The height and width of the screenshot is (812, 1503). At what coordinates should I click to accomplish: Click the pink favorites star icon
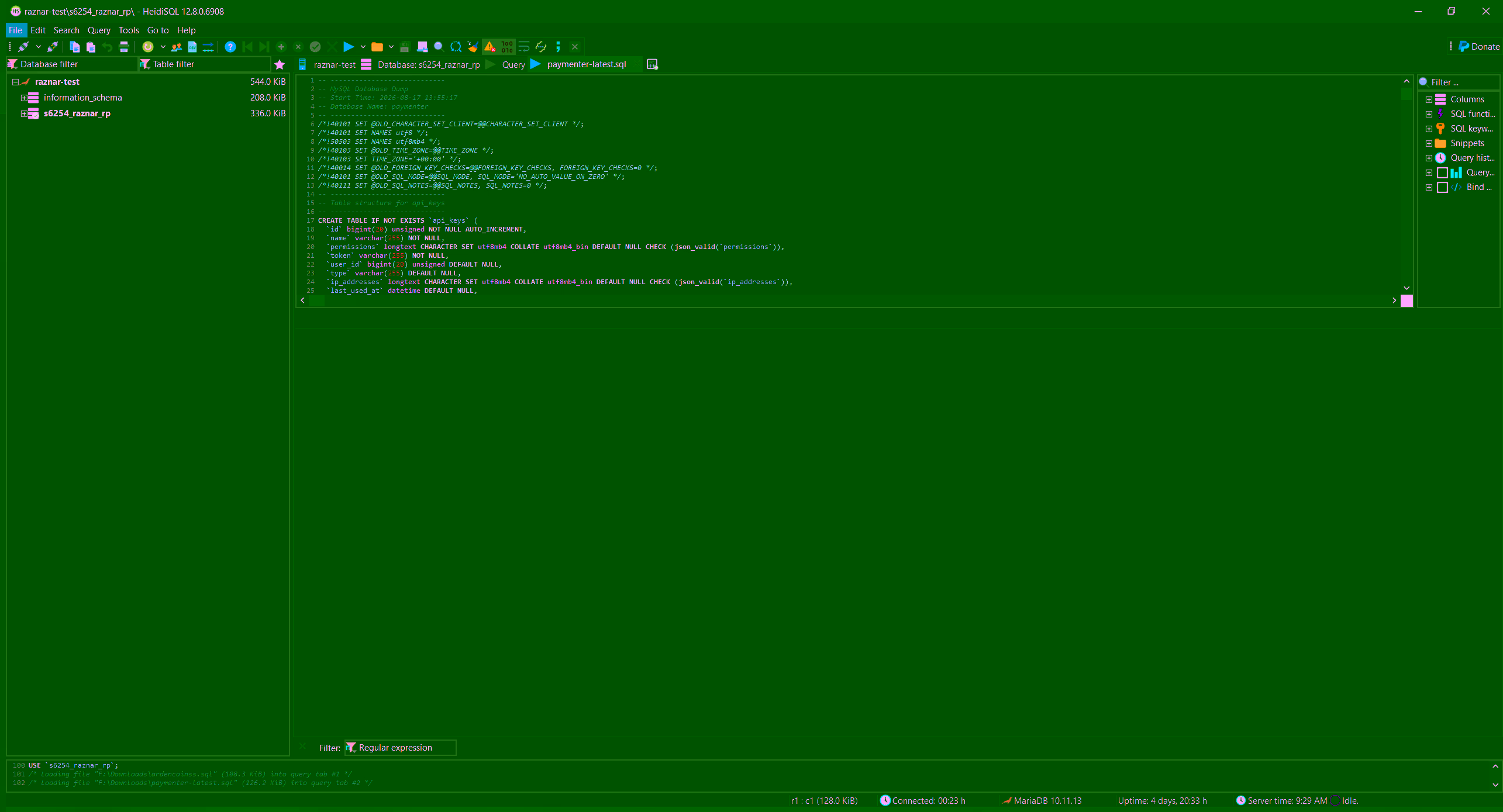pos(280,64)
